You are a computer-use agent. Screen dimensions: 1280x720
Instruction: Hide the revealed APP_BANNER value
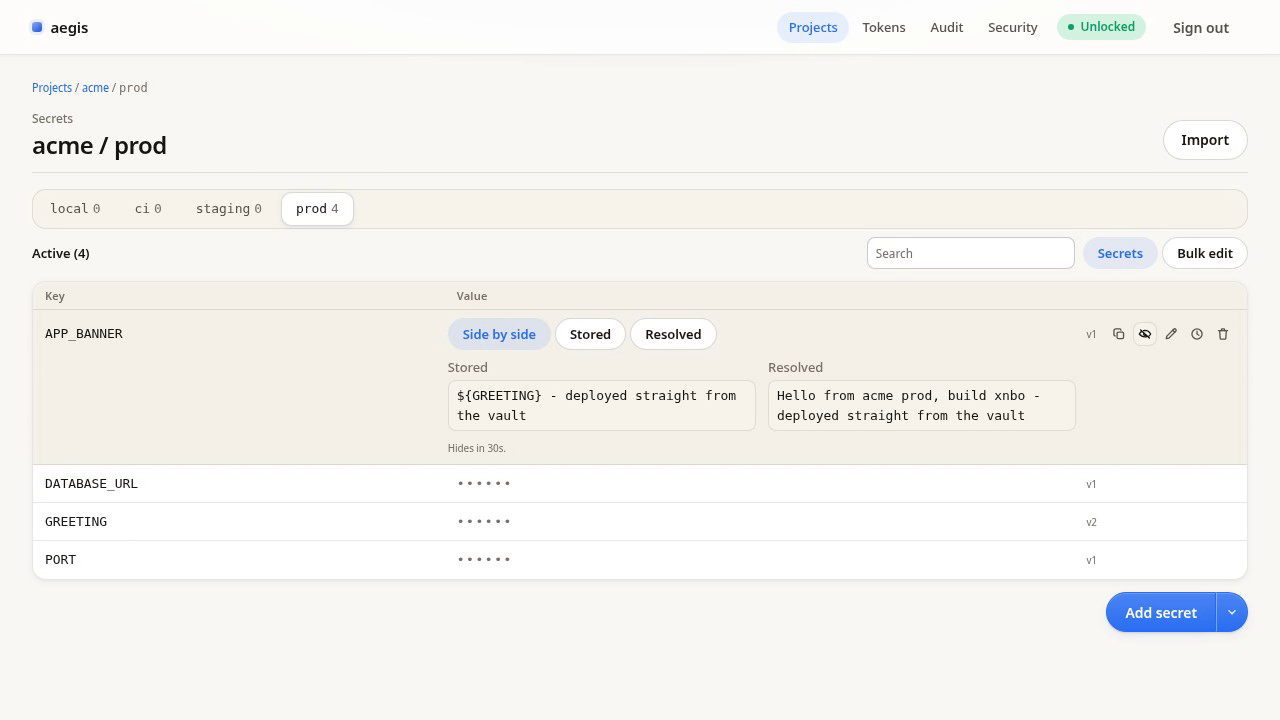point(1145,334)
